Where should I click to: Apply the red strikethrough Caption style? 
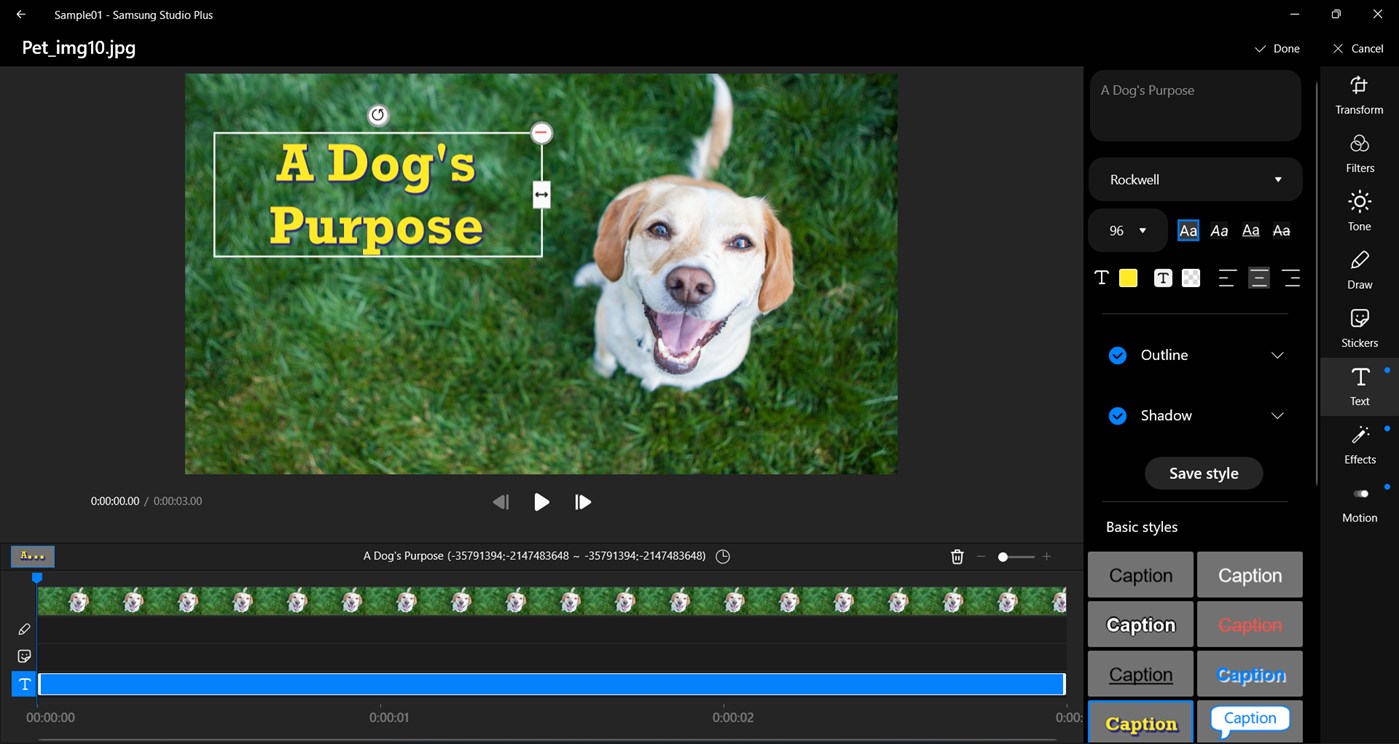point(1250,625)
